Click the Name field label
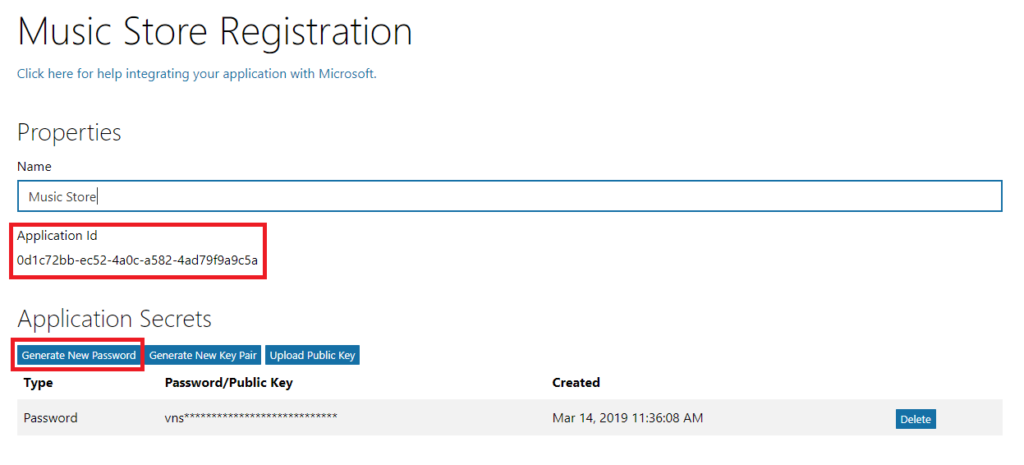The width and height of the screenshot is (1024, 465). point(34,167)
